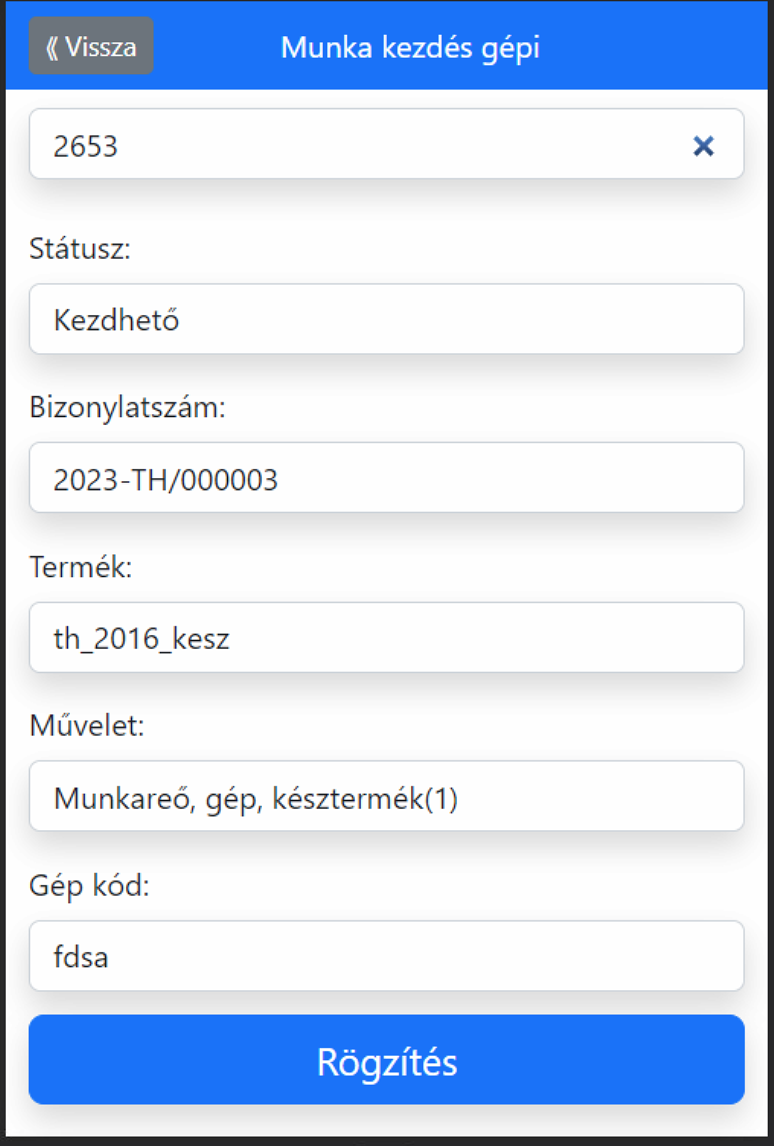Viewport: 774px width, 1146px height.
Task: Select the 2023-TH/000003 document number field
Action: (x=386, y=479)
